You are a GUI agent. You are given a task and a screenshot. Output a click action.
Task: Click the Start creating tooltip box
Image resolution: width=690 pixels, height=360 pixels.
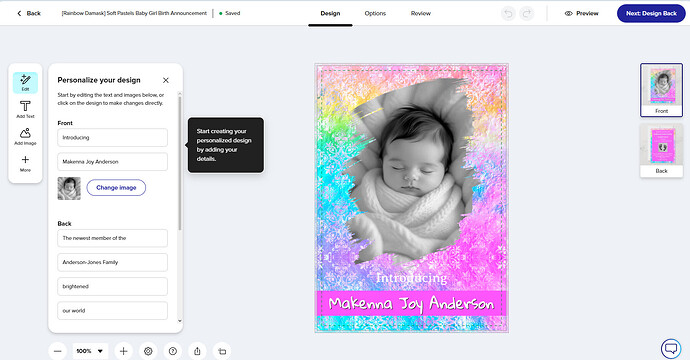point(226,145)
